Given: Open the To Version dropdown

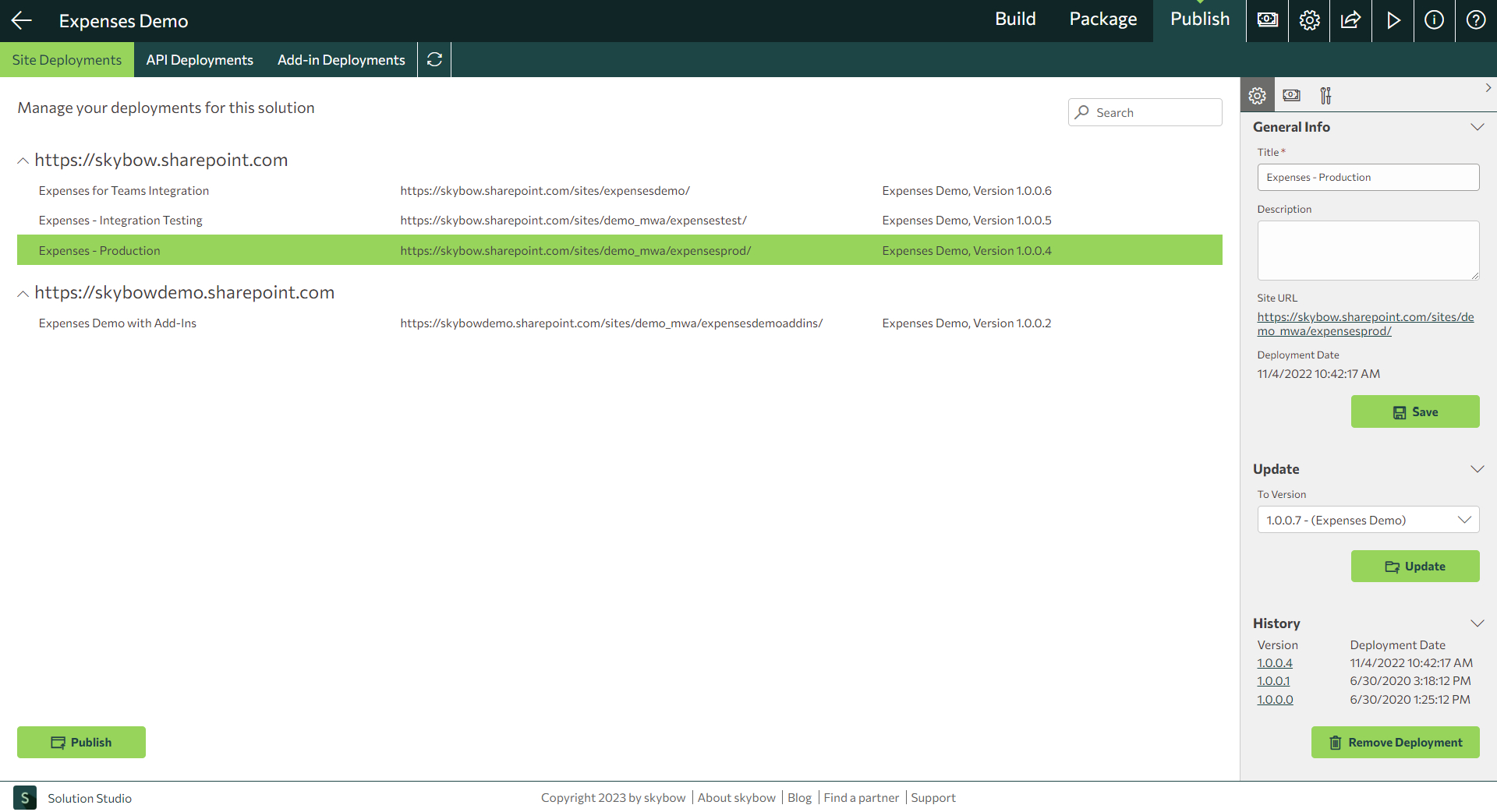Looking at the screenshot, I should click(1368, 520).
